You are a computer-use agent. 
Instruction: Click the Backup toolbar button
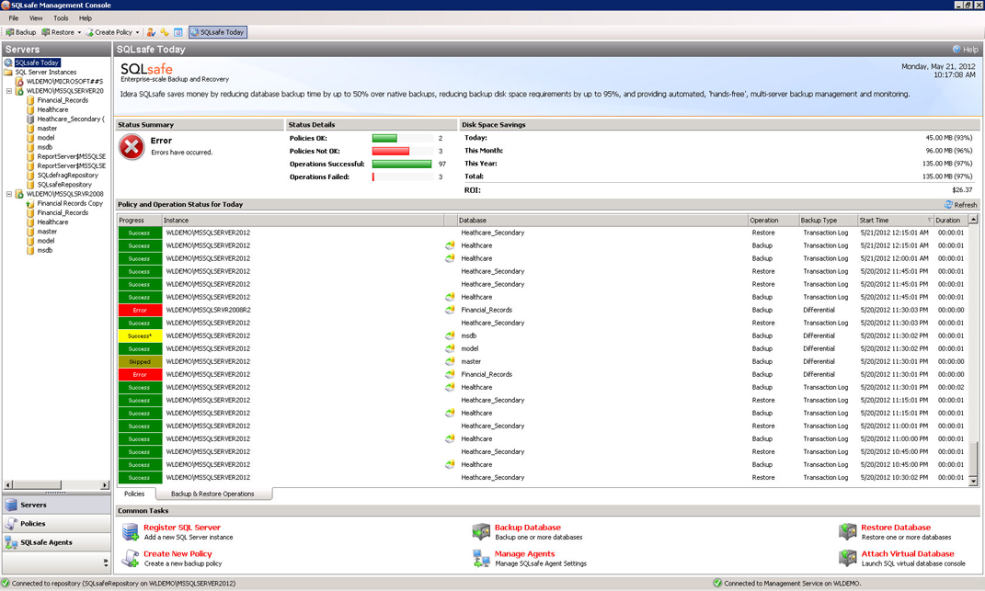click(x=21, y=32)
